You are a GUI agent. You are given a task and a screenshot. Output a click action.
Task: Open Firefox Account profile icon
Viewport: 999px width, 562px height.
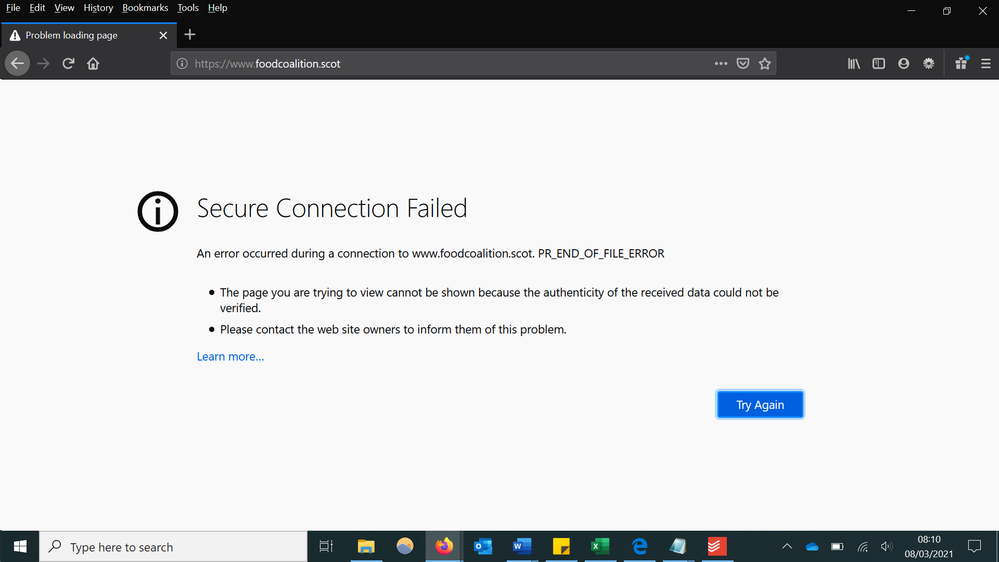(x=904, y=64)
